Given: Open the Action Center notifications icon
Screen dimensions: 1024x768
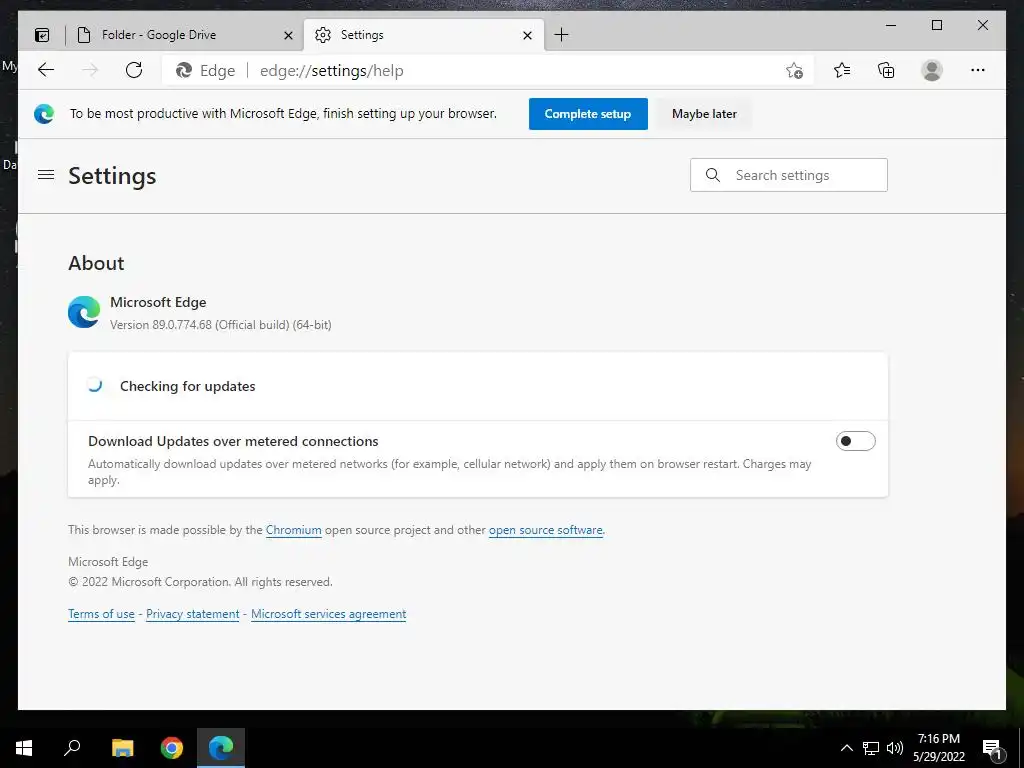Looking at the screenshot, I should pyautogui.click(x=992, y=748).
